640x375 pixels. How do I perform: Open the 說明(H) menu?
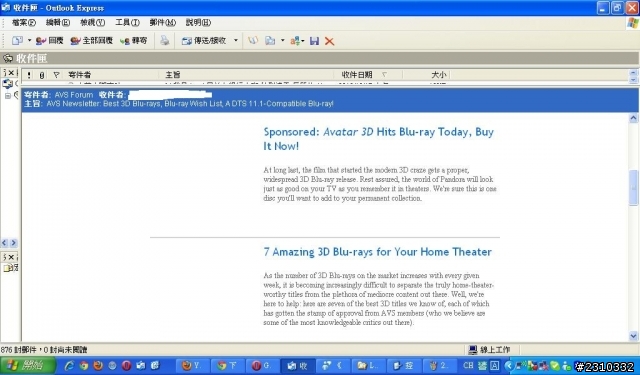[198, 22]
